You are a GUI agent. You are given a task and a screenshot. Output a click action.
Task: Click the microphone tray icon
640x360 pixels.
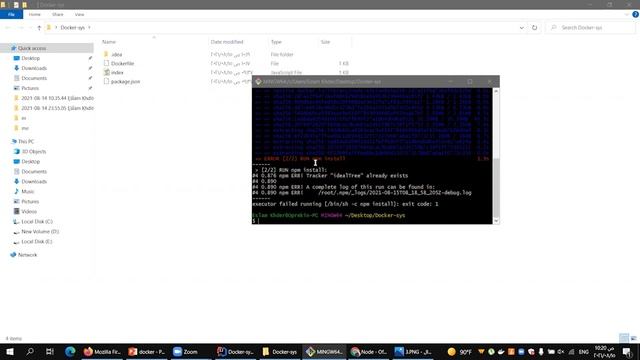tap(541, 352)
